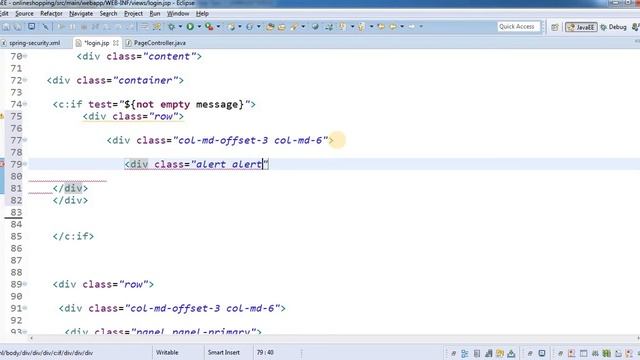Open the Source menu
This screenshot has height=360, width=640.
click(24, 13)
